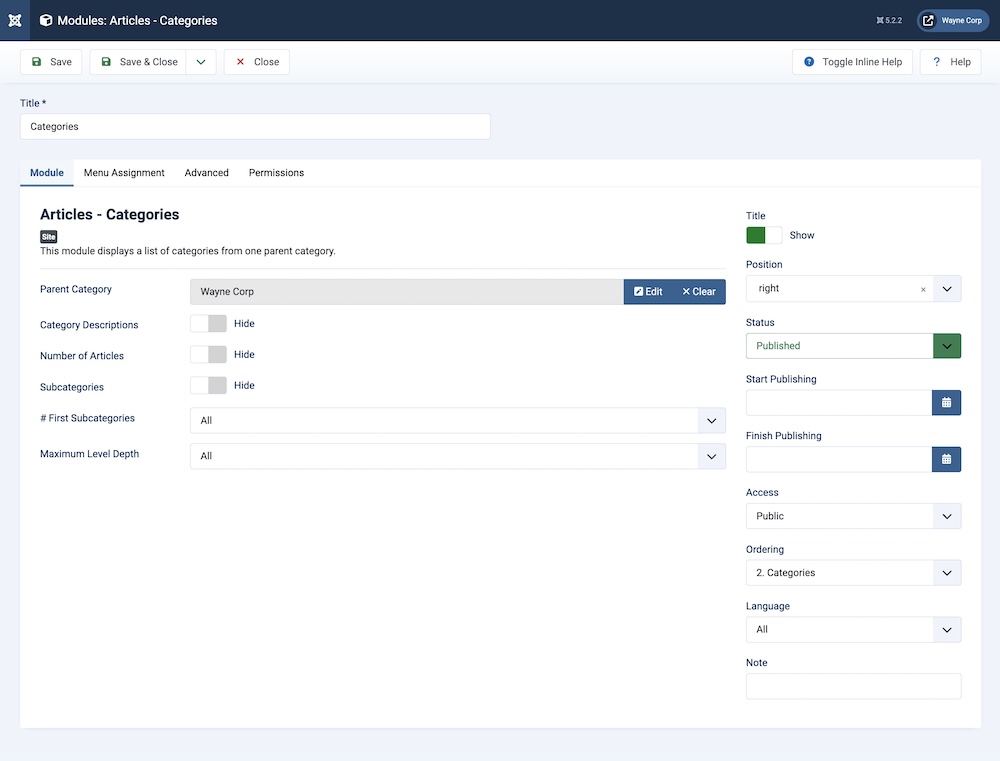This screenshot has height=761, width=1000.
Task: Switch to the Advanced tab
Action: click(206, 173)
